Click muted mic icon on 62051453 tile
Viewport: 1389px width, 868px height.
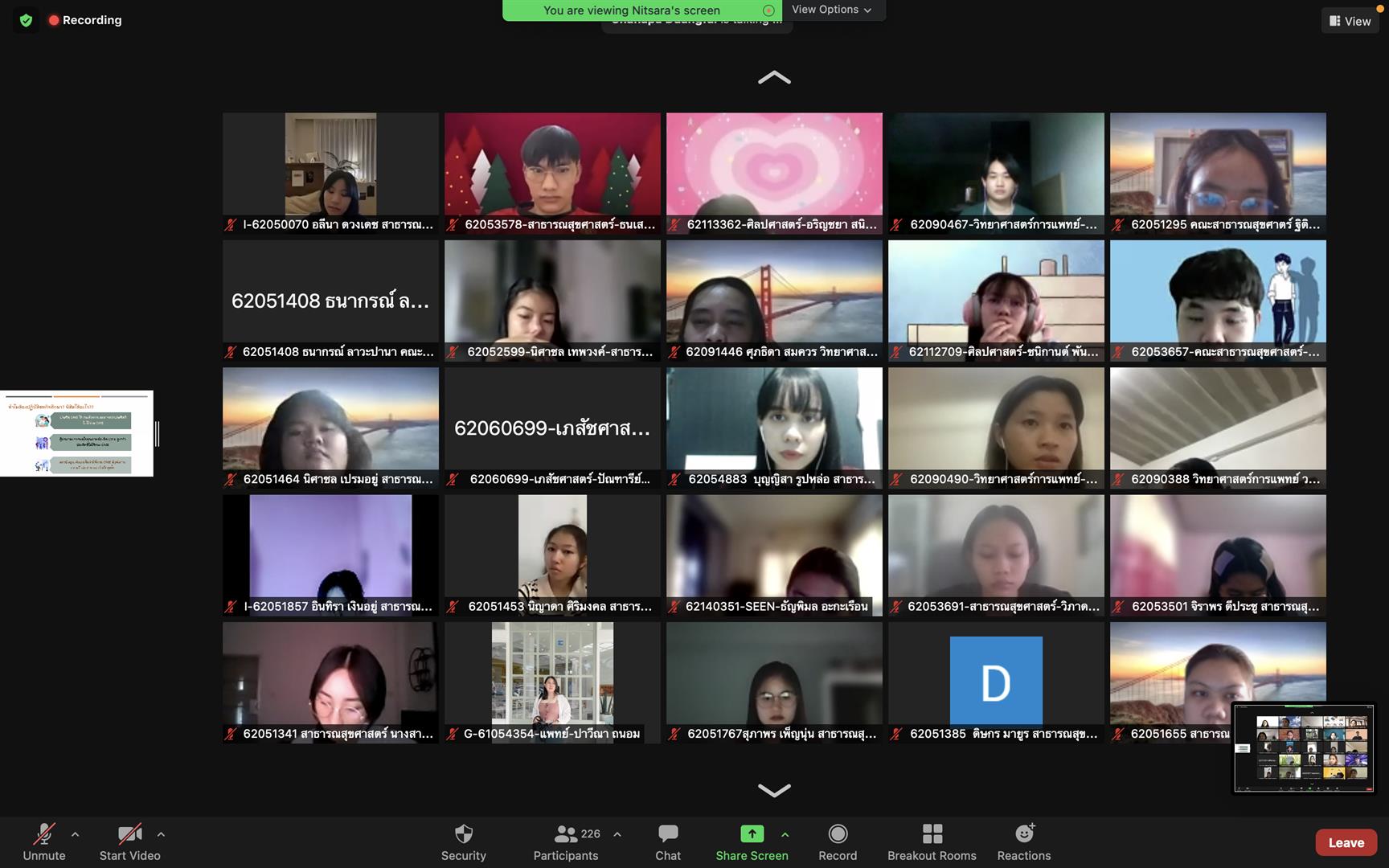(453, 607)
